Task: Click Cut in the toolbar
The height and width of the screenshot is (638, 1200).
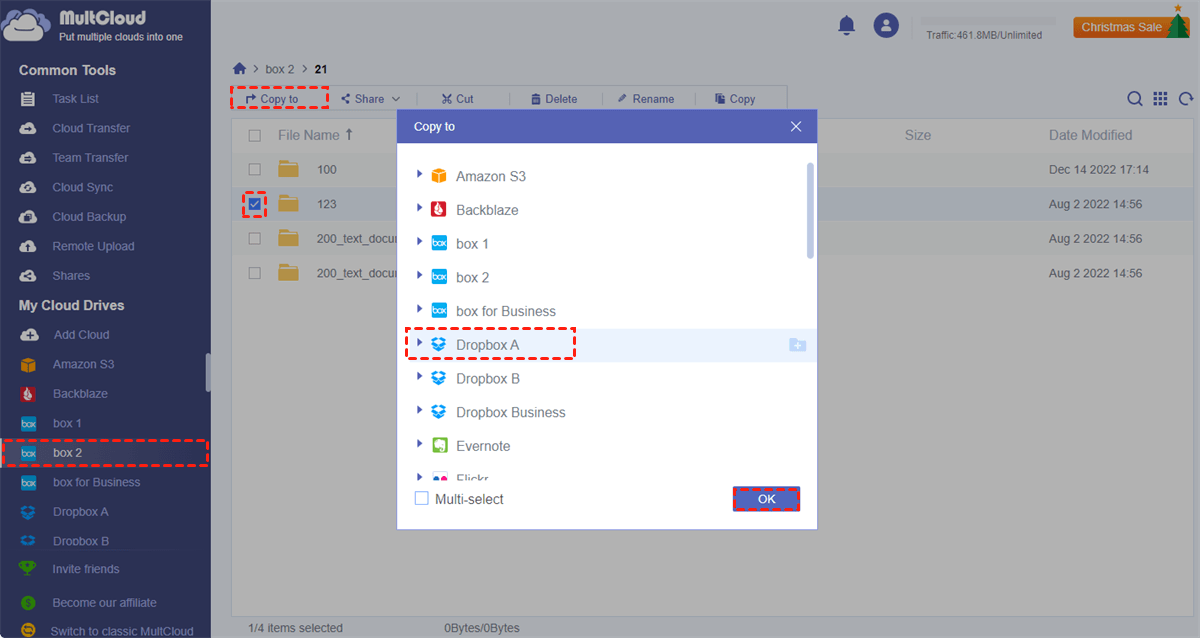Action: [457, 99]
